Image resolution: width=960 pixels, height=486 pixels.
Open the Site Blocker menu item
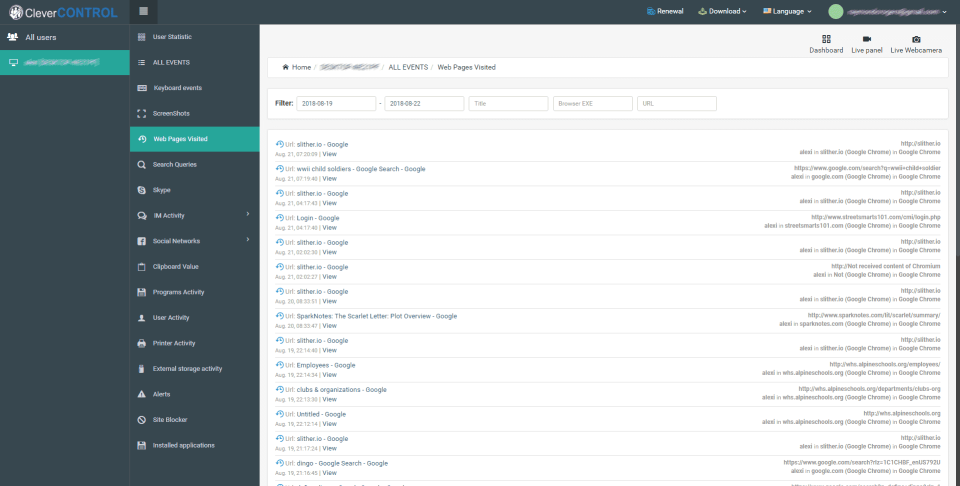click(195, 420)
